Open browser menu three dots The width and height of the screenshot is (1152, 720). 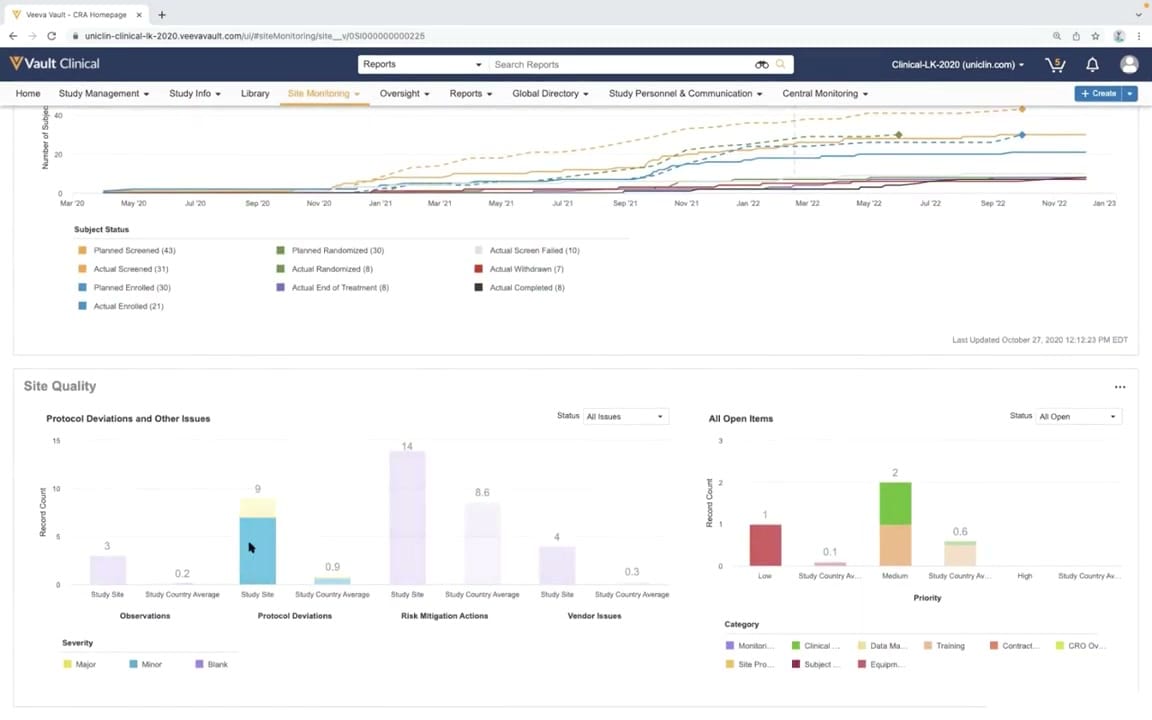pyautogui.click(x=1139, y=36)
